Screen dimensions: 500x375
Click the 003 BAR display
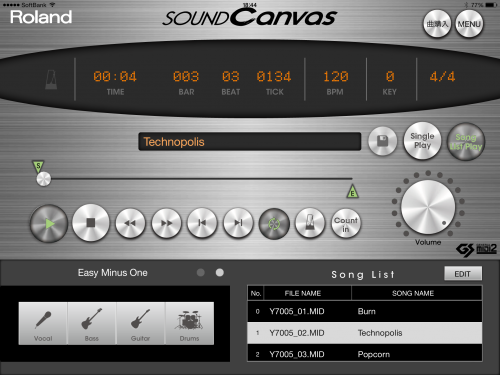pos(186,77)
